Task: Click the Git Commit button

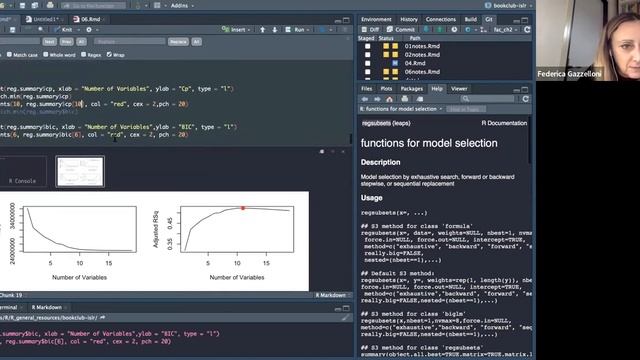Action: coord(401,29)
